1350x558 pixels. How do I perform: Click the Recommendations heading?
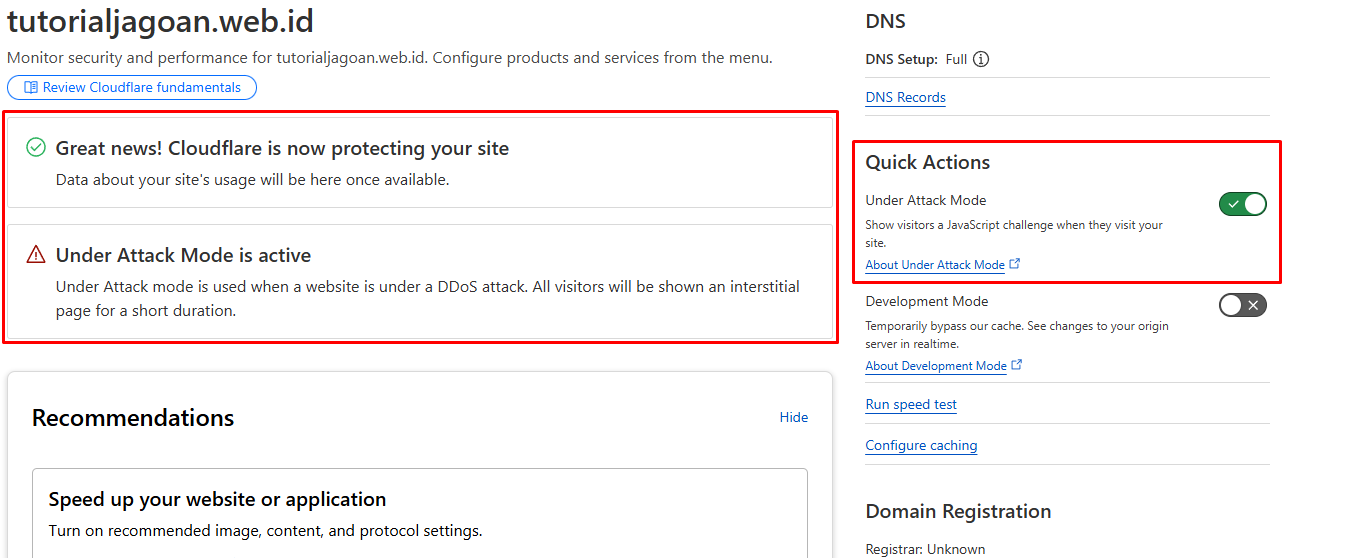(x=133, y=418)
